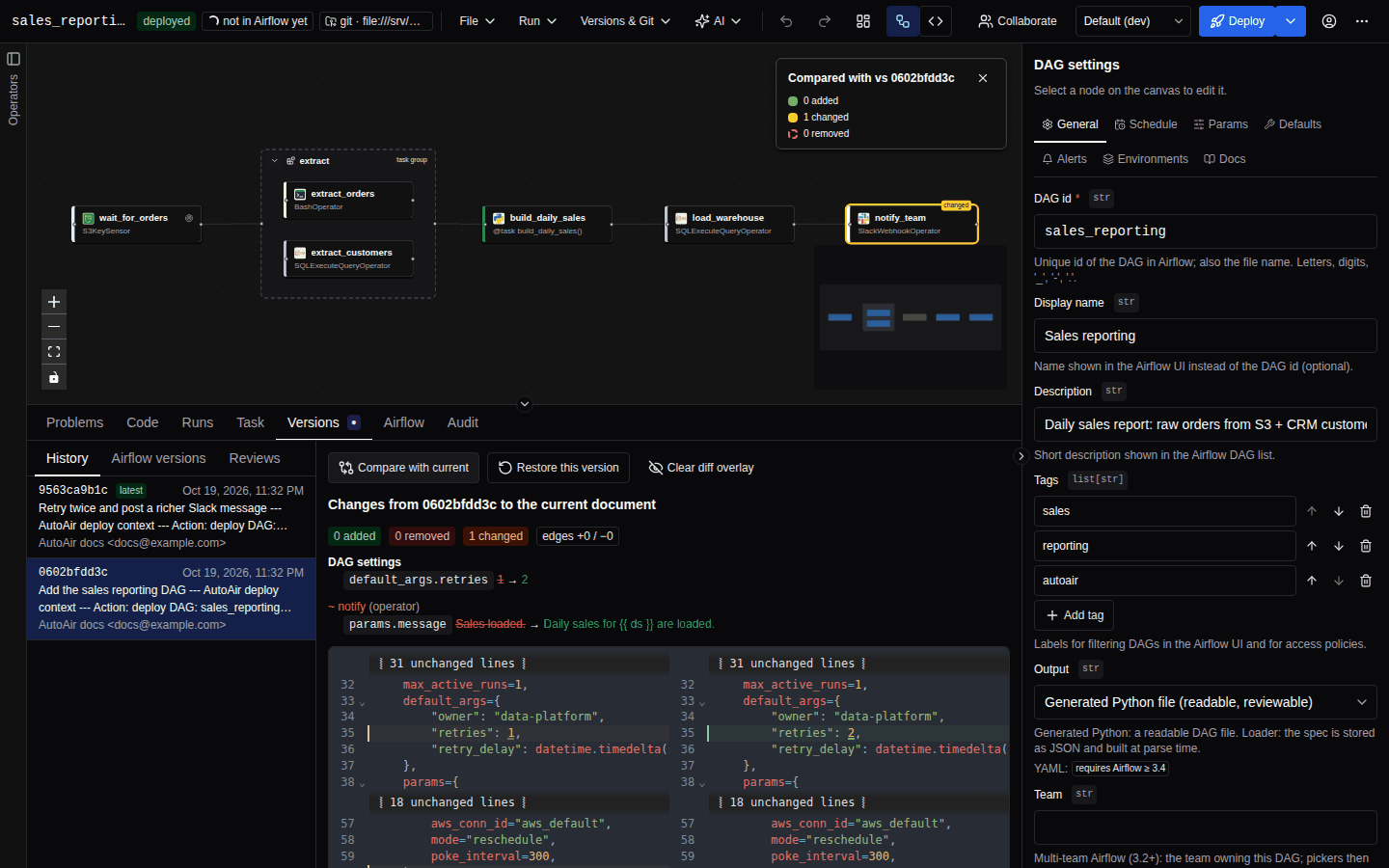Screen dimensions: 1389x868
Task: Collapse the DAG settings side panel
Action: 1021,456
